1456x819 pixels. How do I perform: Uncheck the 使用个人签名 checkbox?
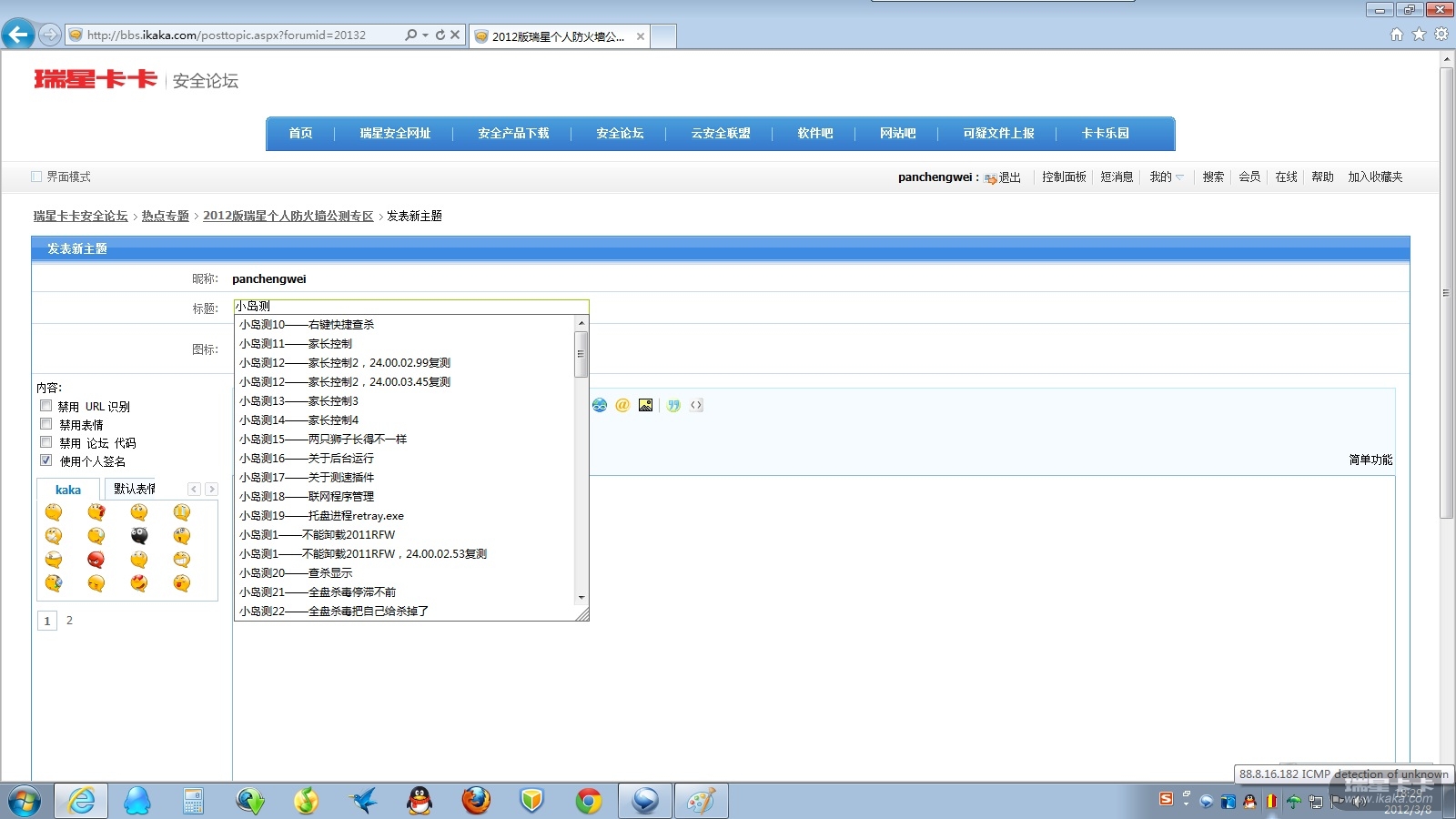tap(45, 460)
